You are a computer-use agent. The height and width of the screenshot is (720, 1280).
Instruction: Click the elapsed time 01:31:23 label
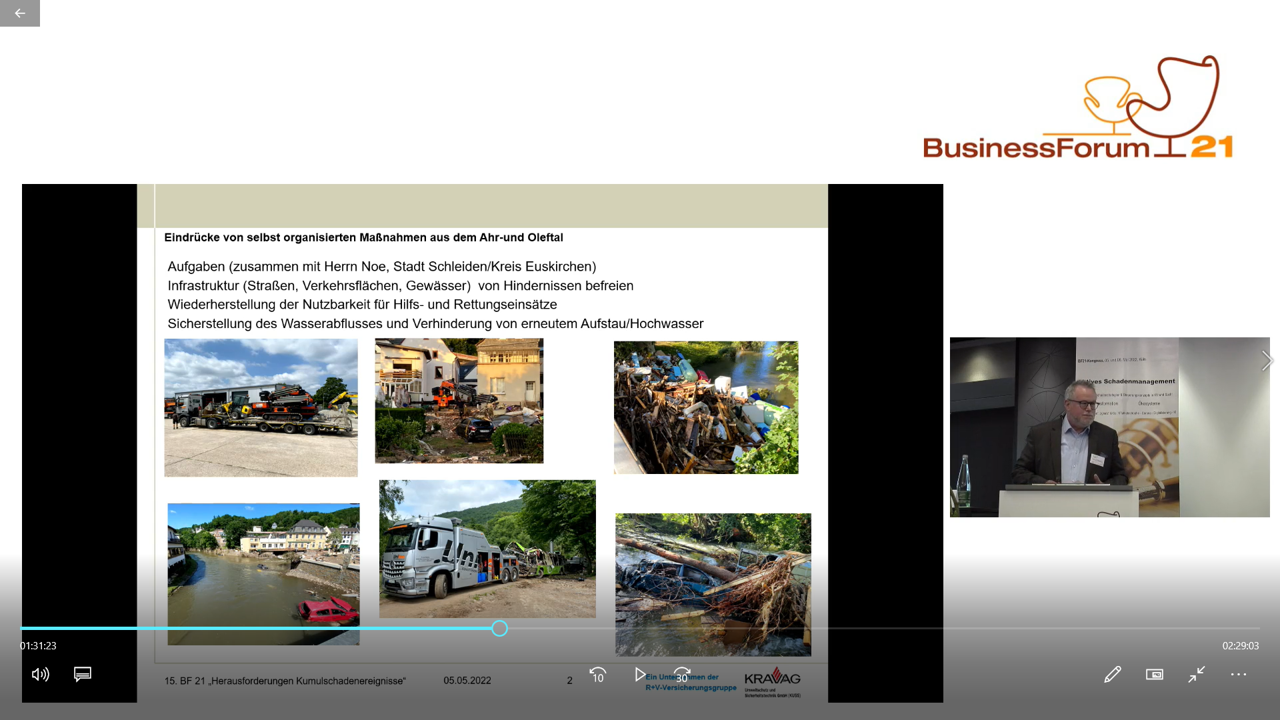tap(38, 646)
